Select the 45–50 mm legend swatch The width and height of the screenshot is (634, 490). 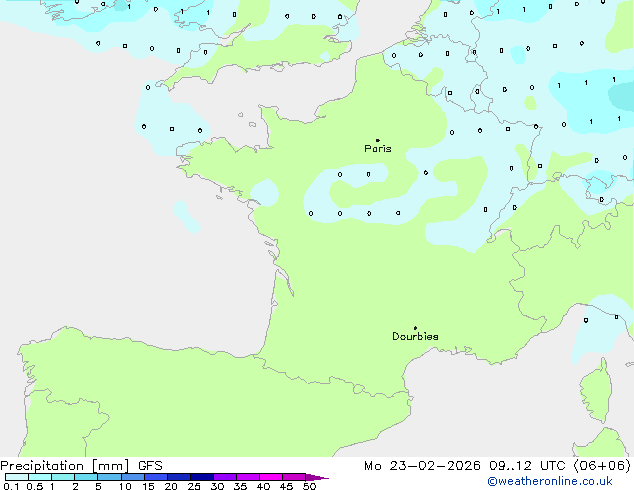click(x=294, y=477)
